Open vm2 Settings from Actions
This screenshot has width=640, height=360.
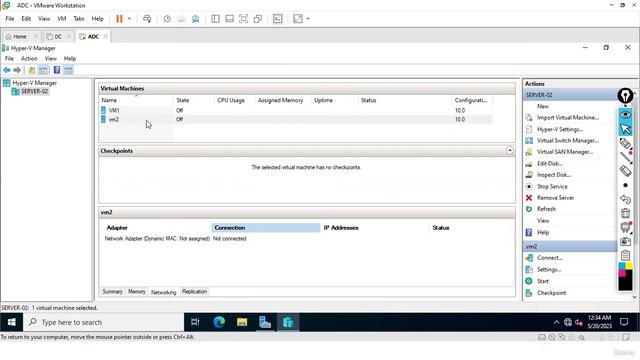click(549, 270)
